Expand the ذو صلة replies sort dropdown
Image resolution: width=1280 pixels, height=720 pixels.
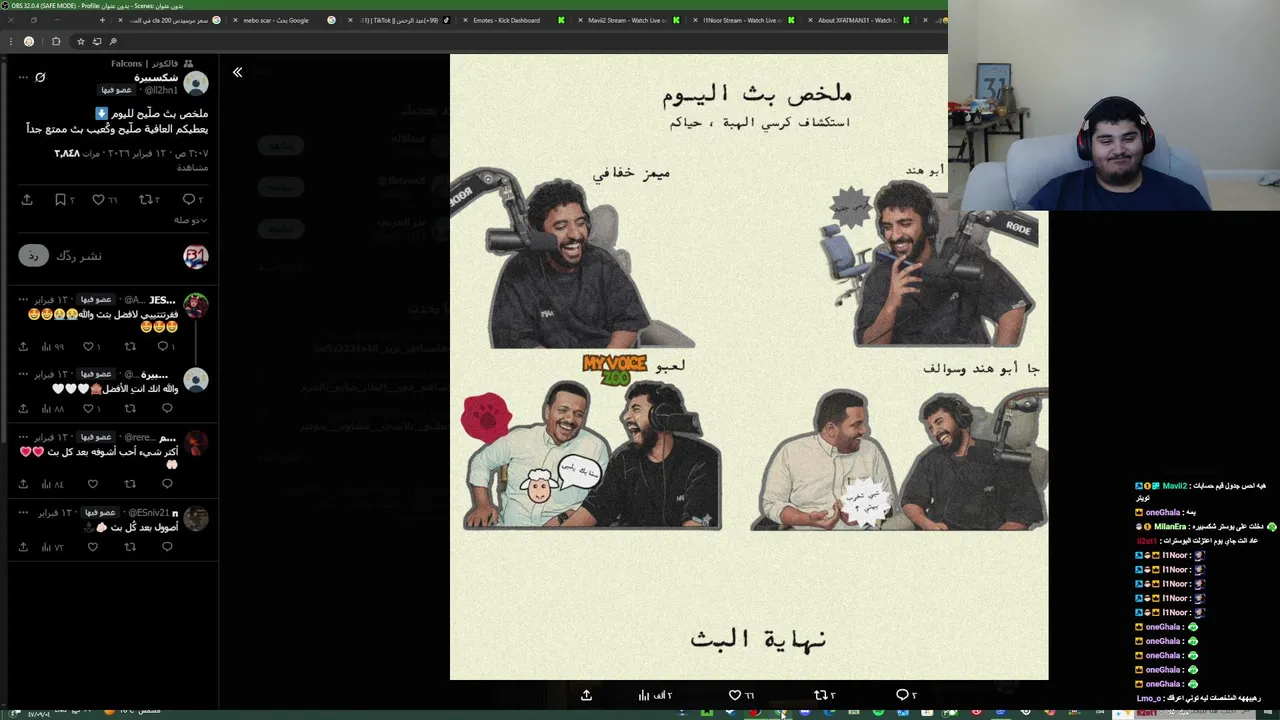190,220
